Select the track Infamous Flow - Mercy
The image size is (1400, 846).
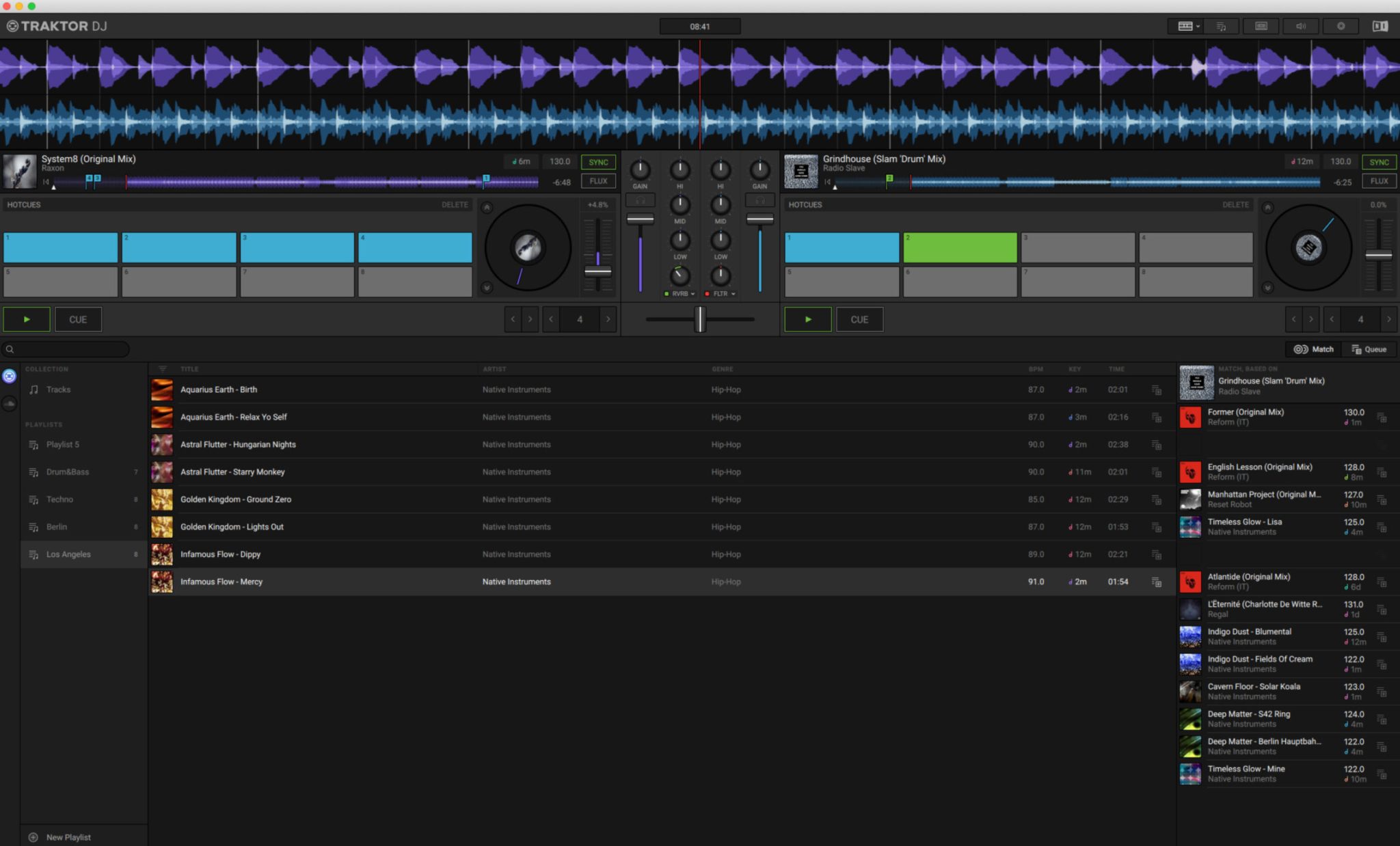click(221, 582)
